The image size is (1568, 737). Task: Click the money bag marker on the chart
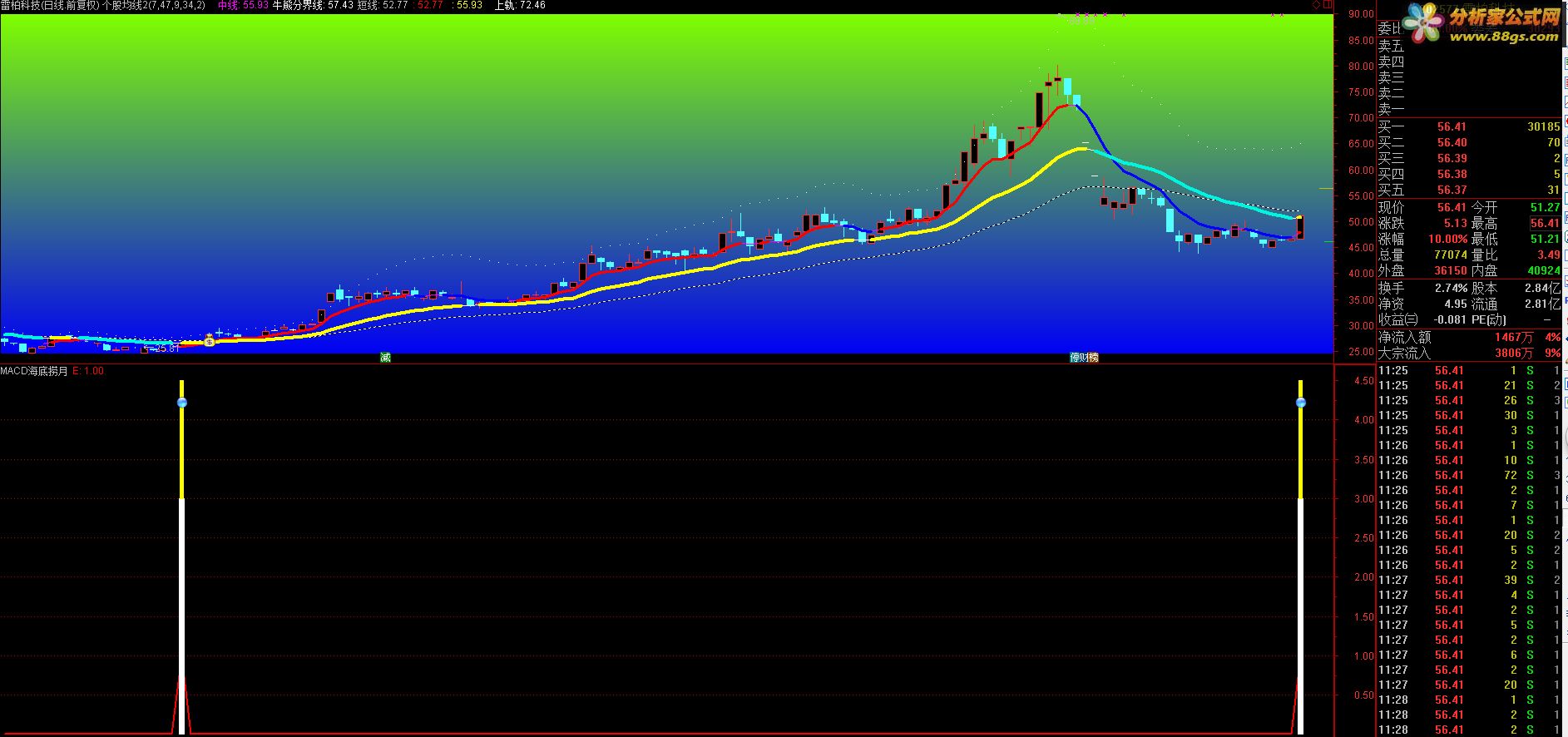[x=209, y=341]
